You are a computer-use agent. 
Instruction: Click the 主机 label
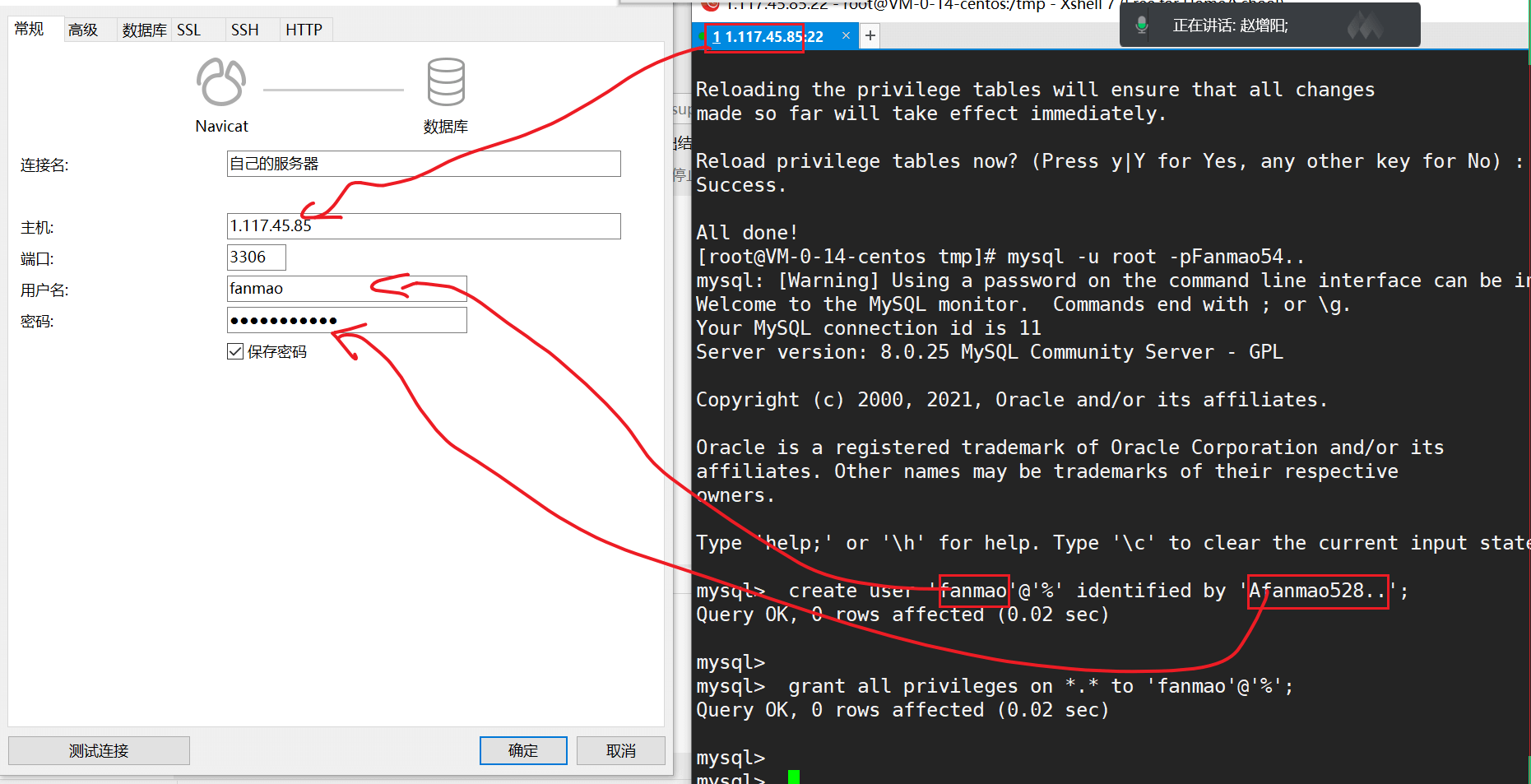(37, 228)
